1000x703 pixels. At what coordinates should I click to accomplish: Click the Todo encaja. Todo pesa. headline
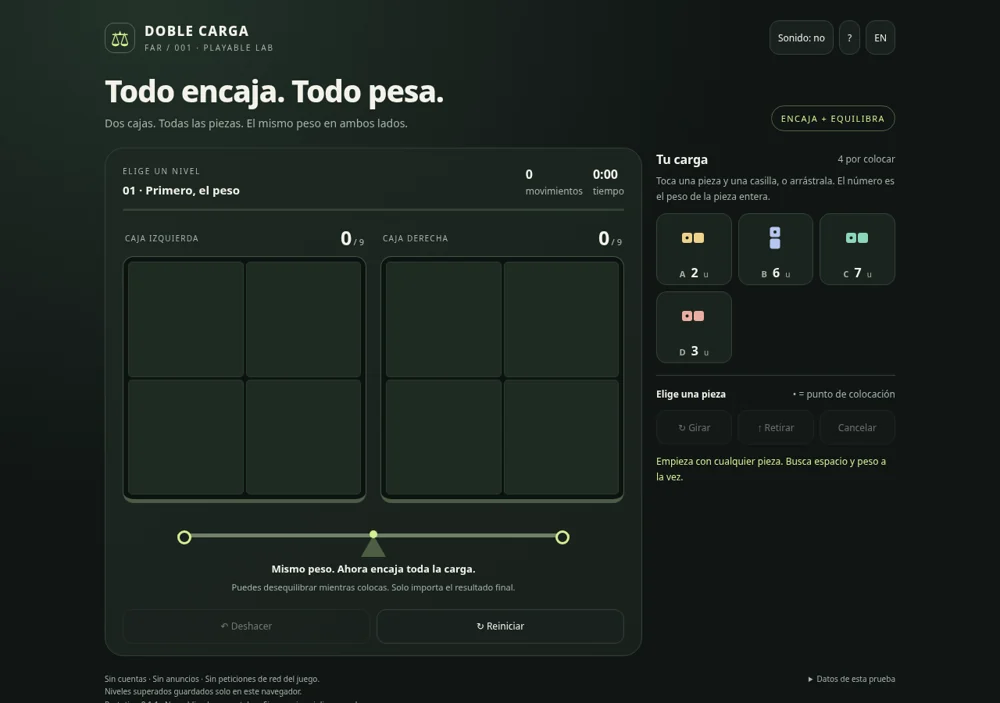pos(274,92)
